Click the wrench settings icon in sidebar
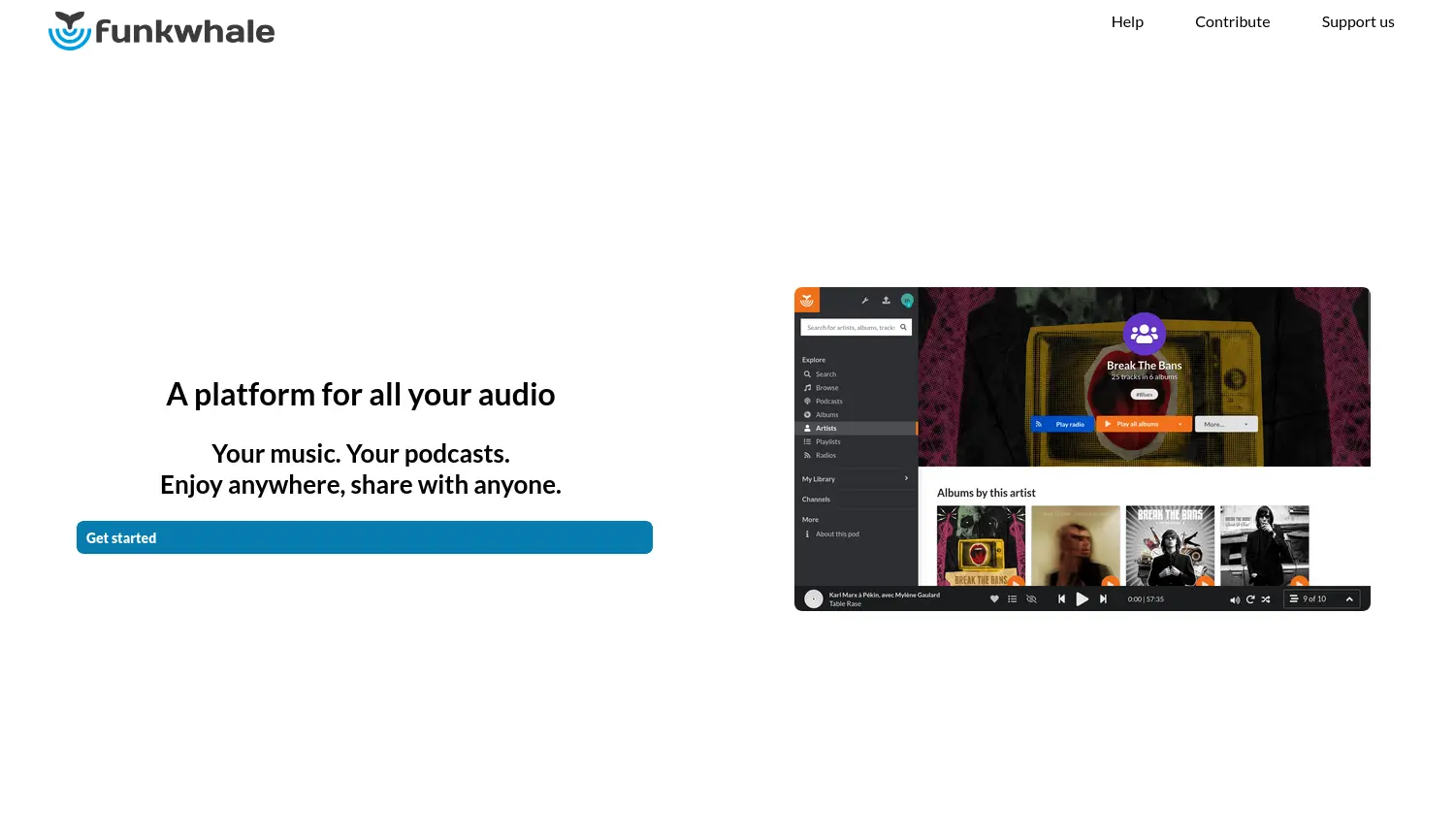Screen dimensions: 1455x840 tap(864, 301)
